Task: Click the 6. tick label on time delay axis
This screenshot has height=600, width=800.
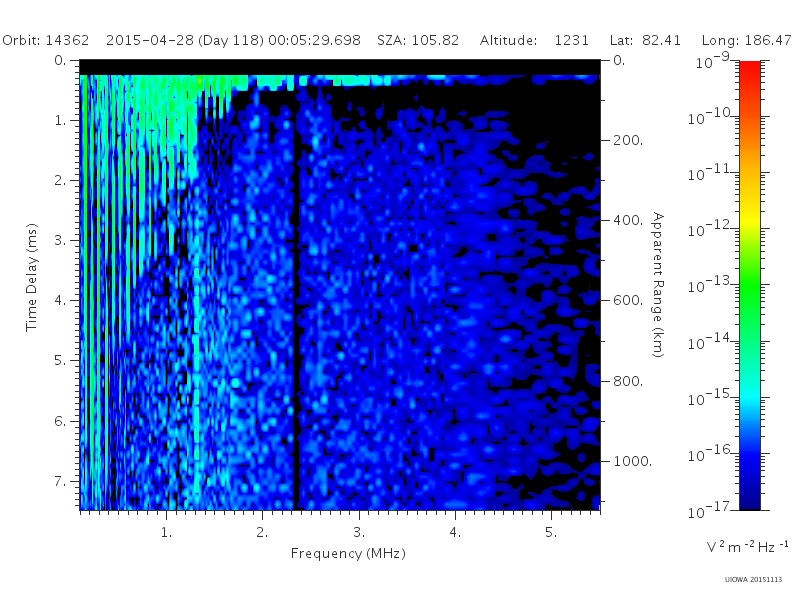Action: 60,421
